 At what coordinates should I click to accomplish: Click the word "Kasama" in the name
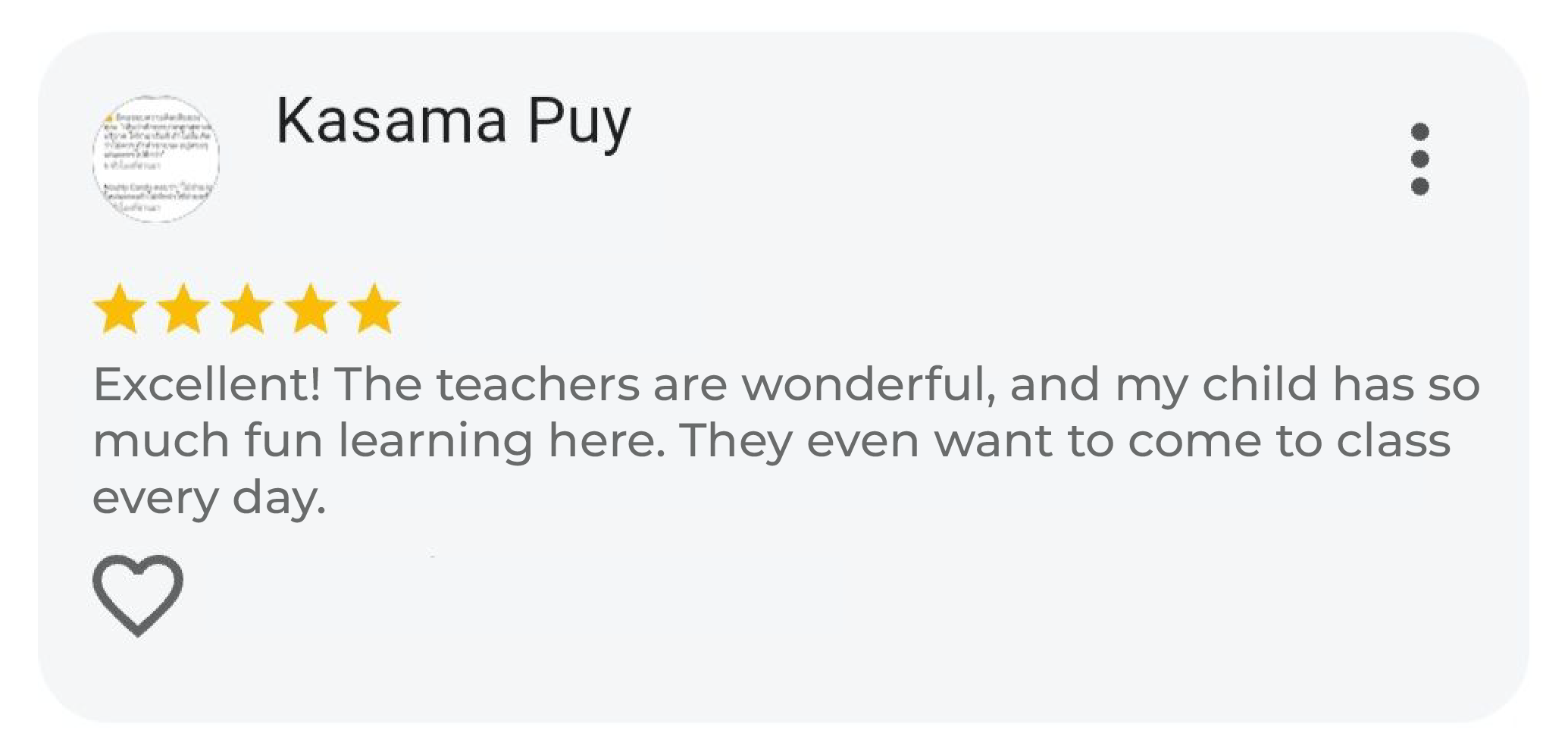[391, 120]
